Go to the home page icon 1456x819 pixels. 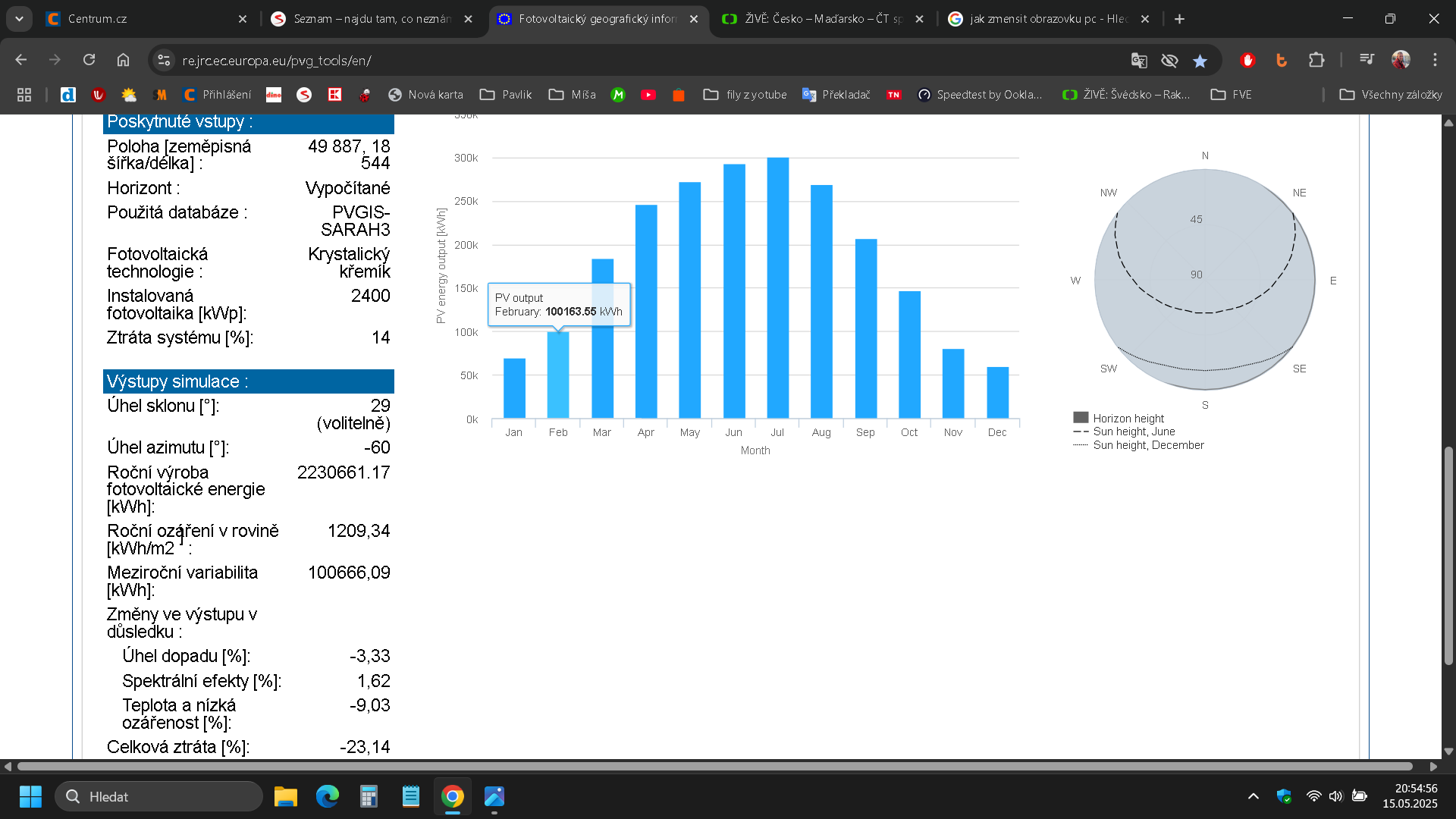(x=123, y=60)
